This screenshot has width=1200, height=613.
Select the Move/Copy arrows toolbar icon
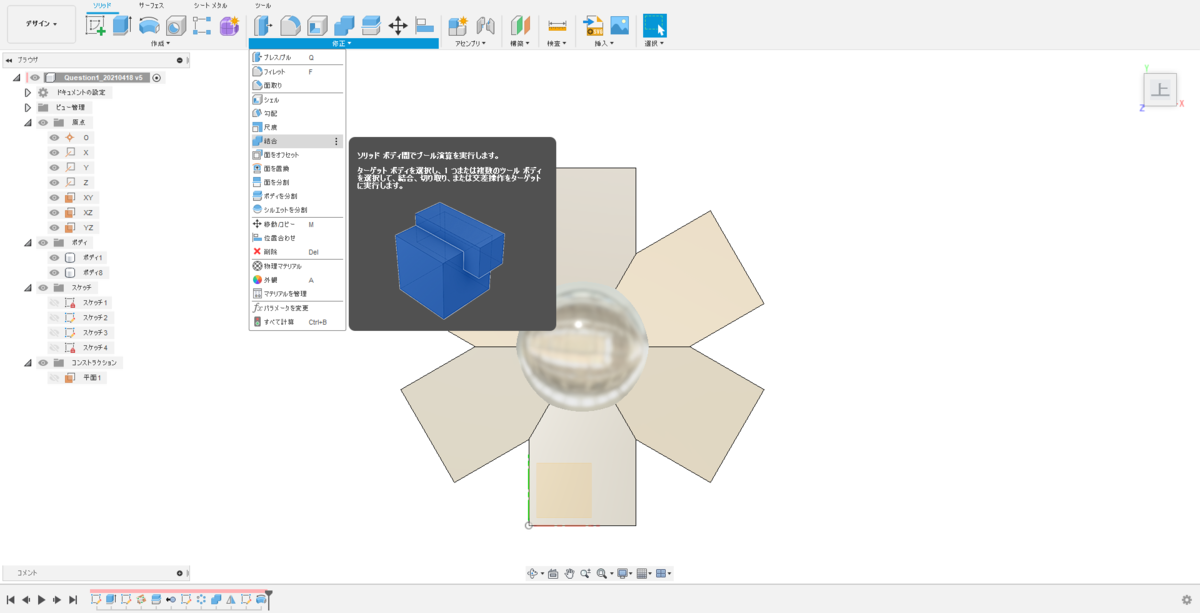tap(398, 26)
